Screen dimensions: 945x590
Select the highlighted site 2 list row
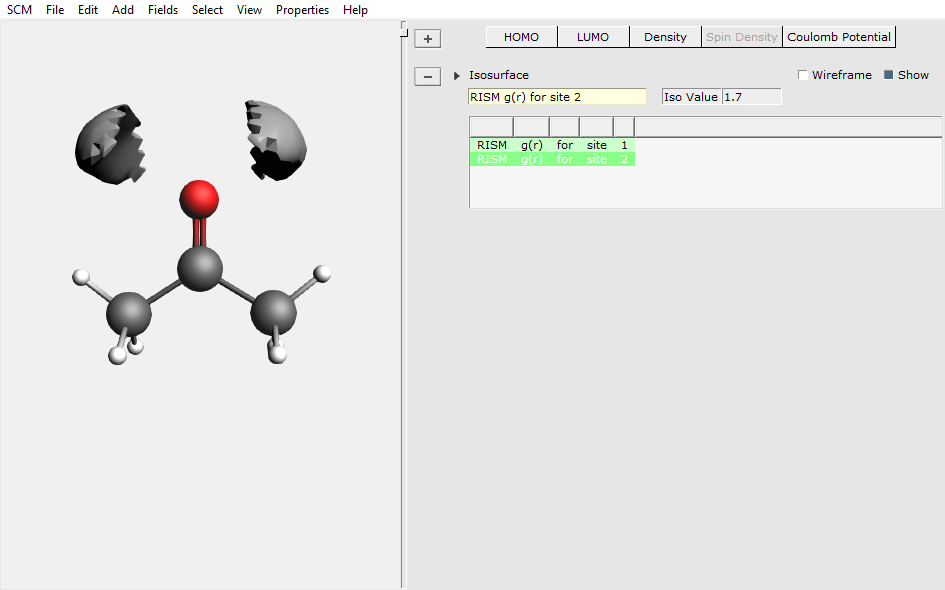click(552, 159)
